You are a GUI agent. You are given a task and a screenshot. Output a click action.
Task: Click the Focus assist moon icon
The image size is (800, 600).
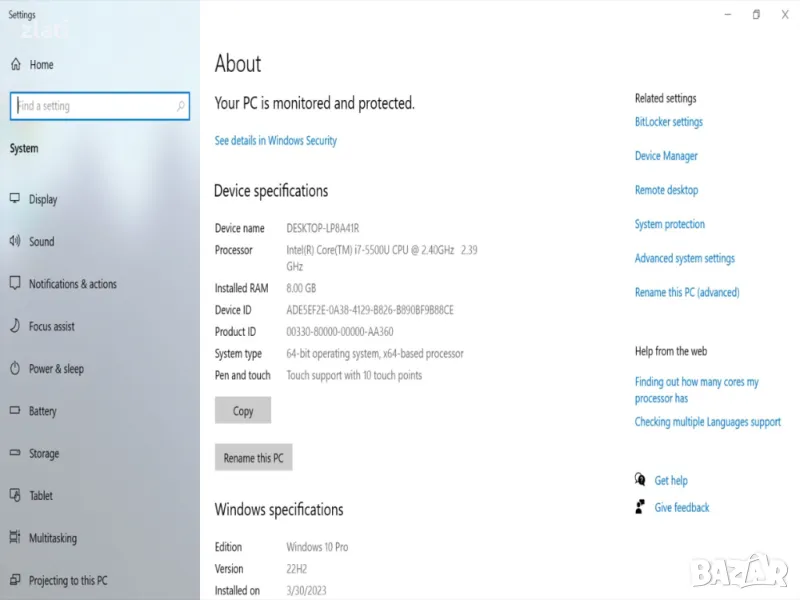(15, 326)
